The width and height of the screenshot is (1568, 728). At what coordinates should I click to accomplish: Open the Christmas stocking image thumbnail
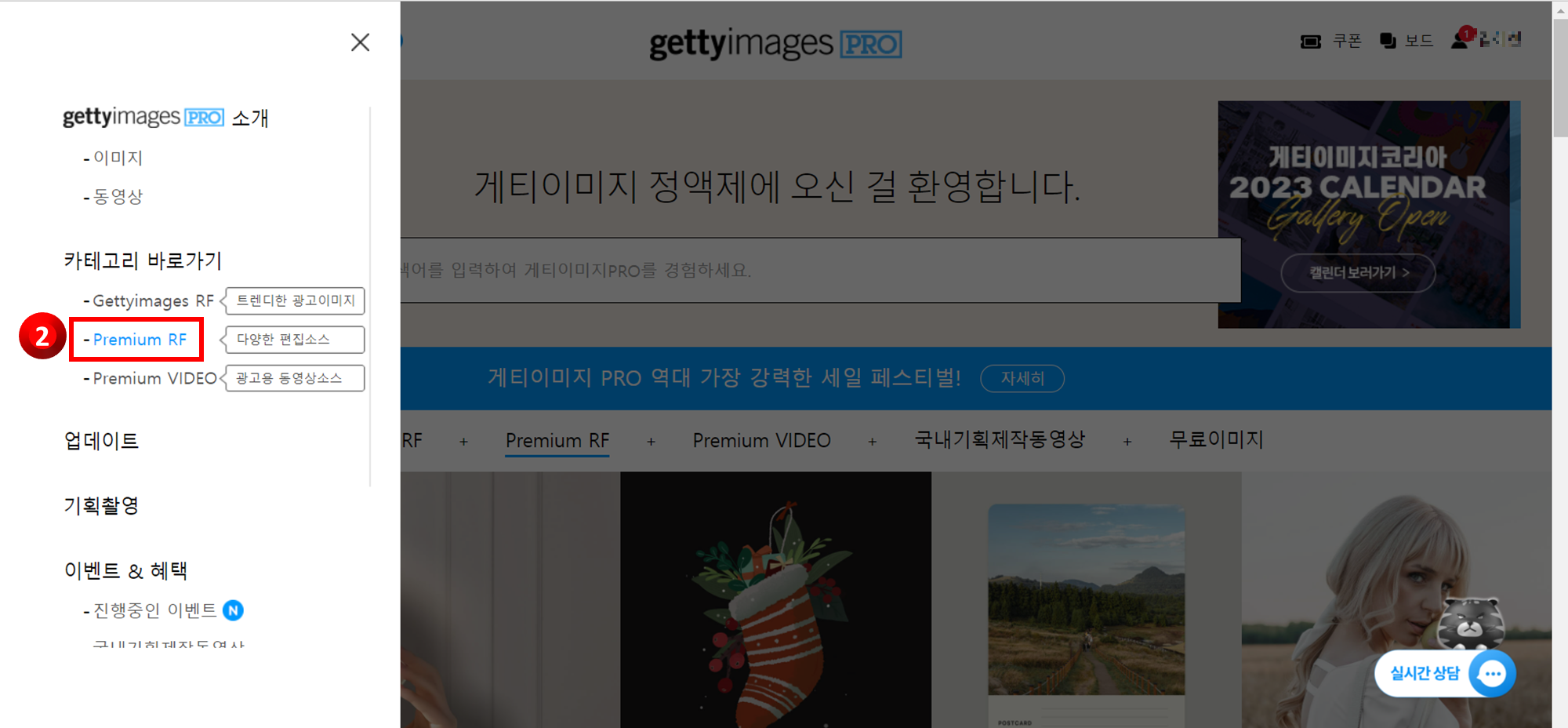coord(775,599)
